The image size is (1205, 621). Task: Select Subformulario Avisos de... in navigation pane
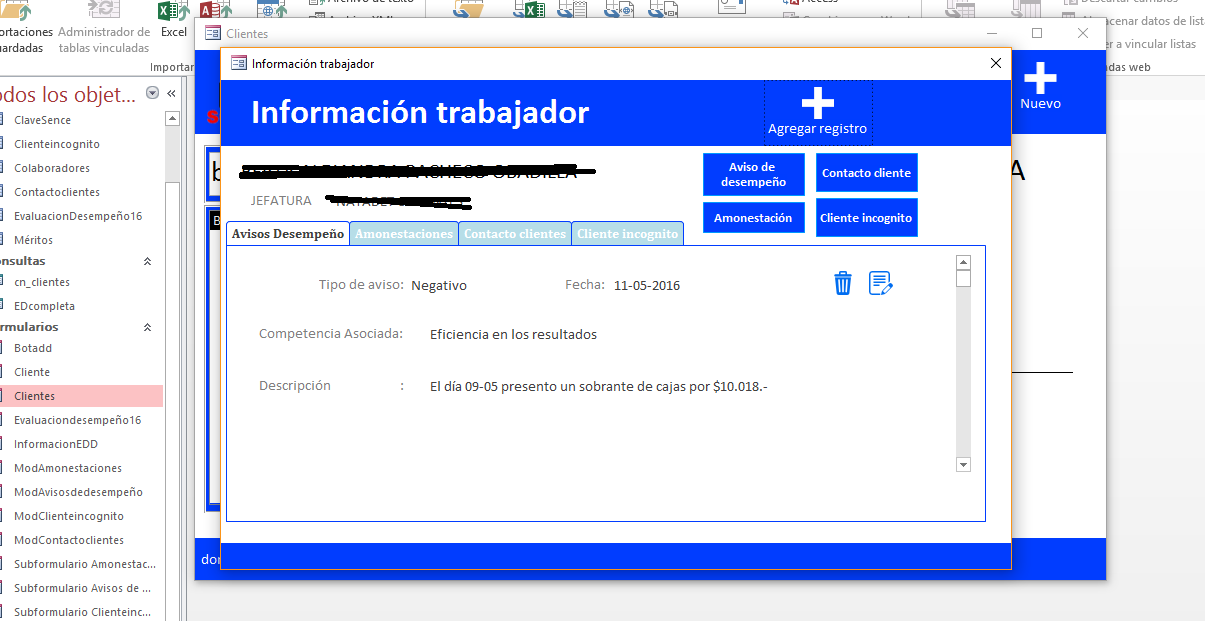83,588
